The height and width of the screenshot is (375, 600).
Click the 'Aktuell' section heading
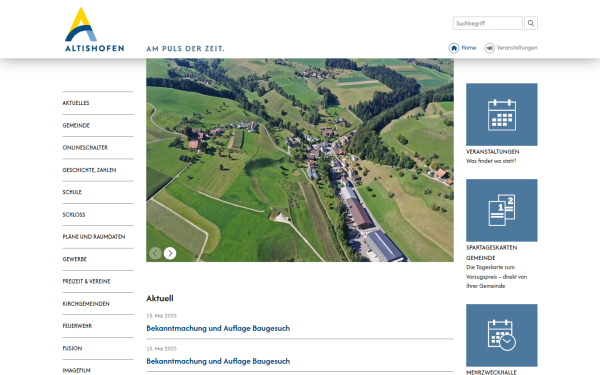pos(160,298)
